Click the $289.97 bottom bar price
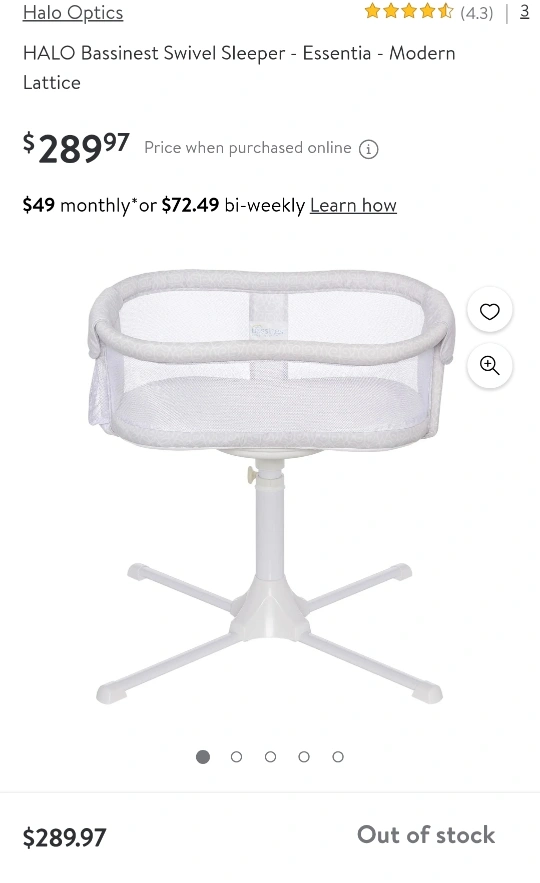This screenshot has width=540, height=883. tap(64, 837)
